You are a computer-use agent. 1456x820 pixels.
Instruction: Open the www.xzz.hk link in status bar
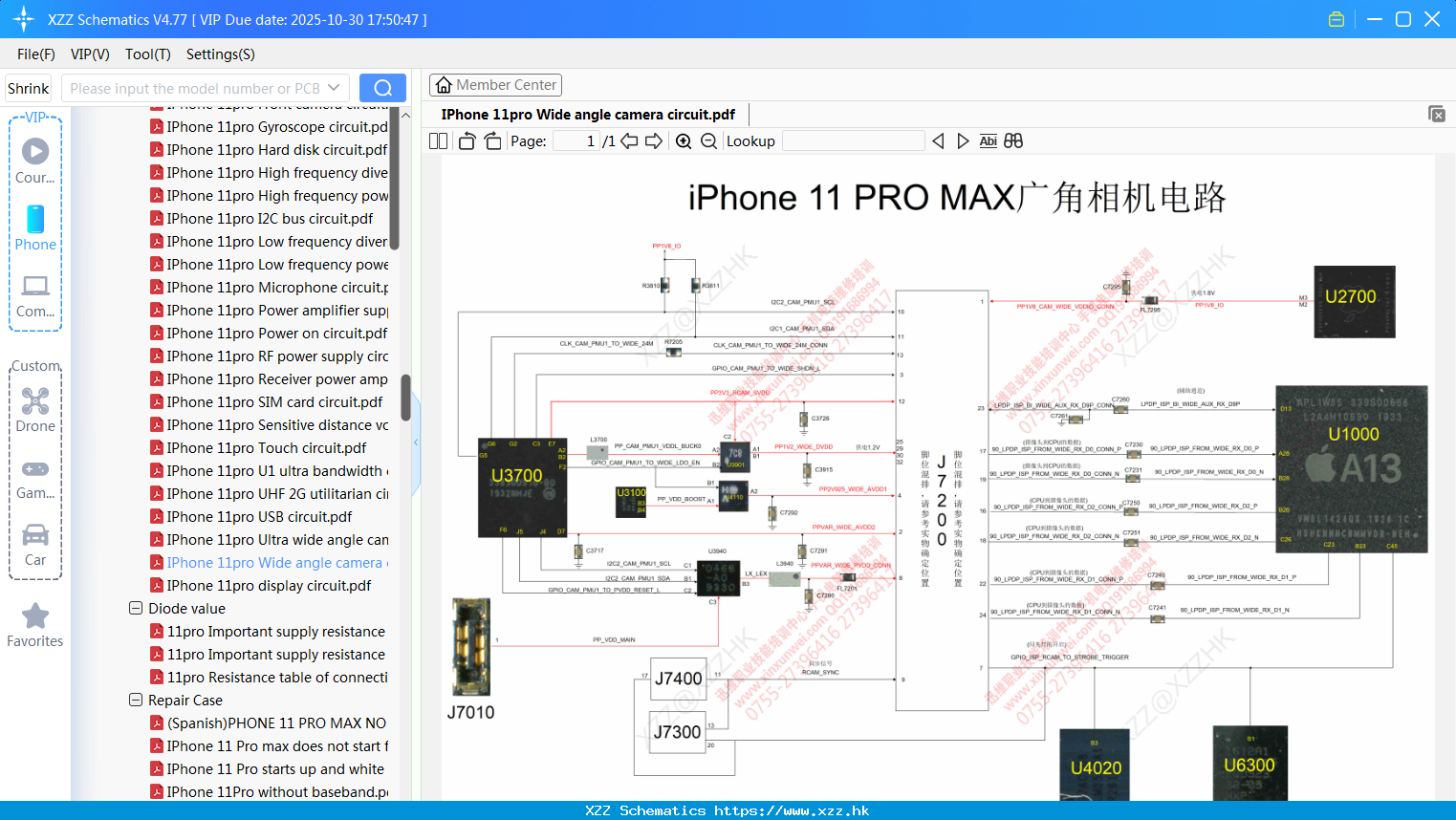pyautogui.click(x=792, y=810)
